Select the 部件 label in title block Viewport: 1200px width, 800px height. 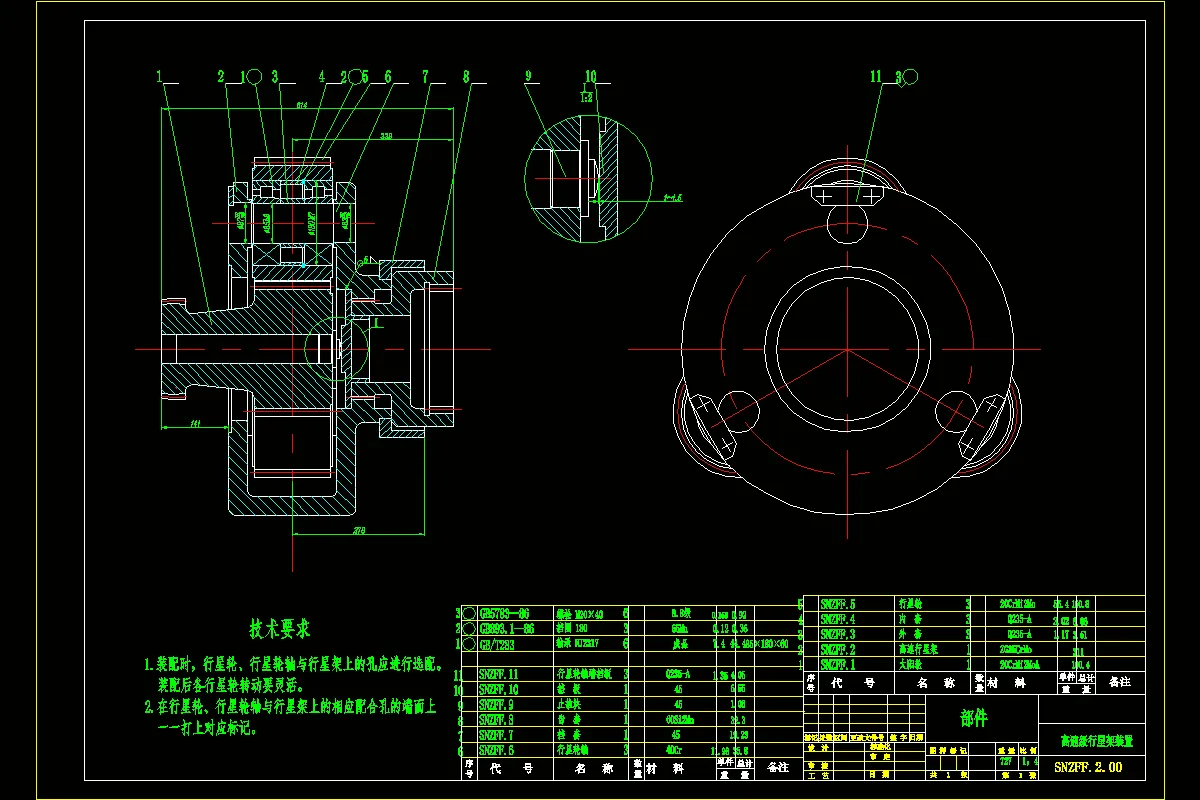click(x=973, y=719)
